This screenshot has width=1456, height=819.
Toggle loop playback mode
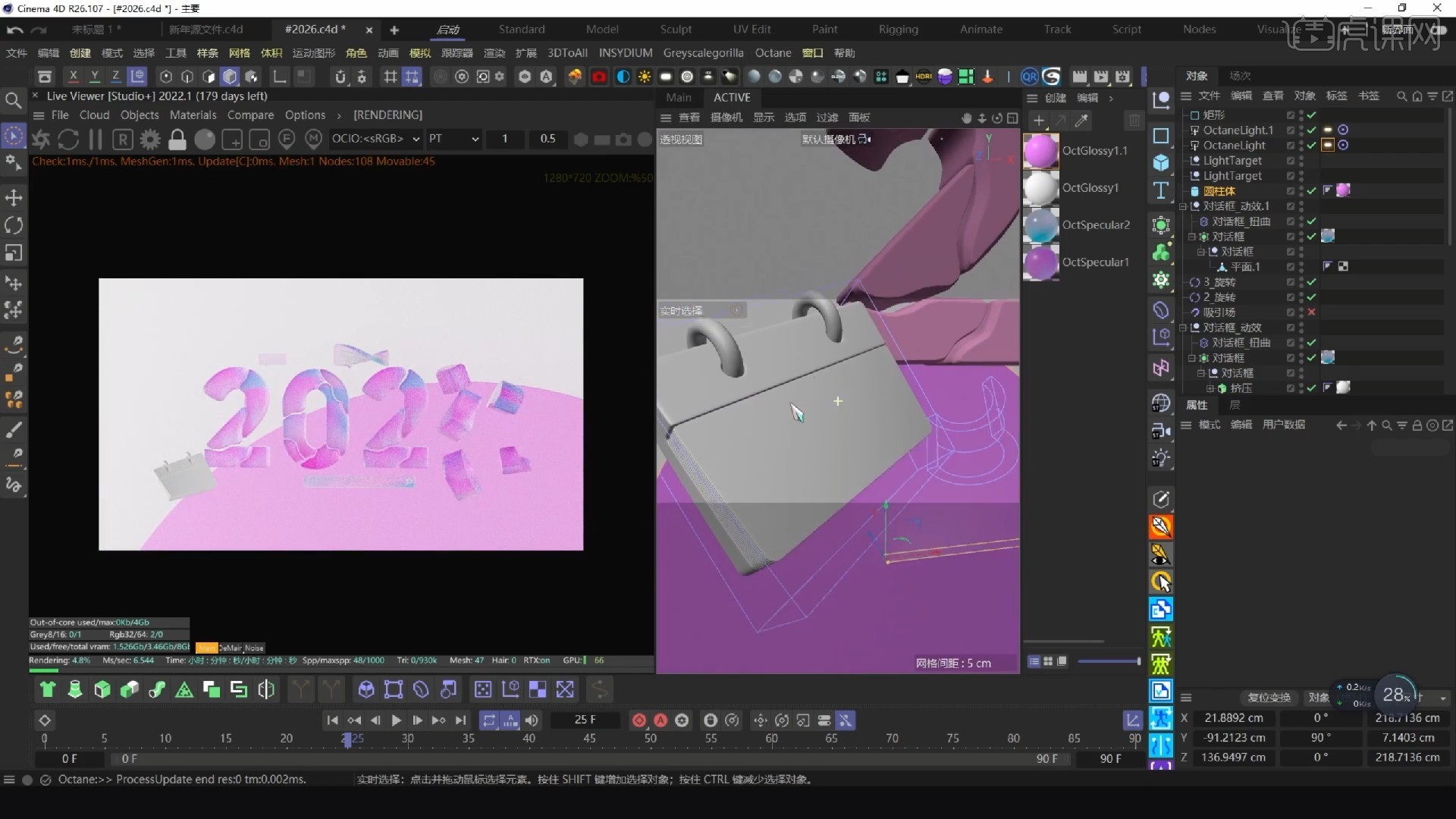[489, 720]
